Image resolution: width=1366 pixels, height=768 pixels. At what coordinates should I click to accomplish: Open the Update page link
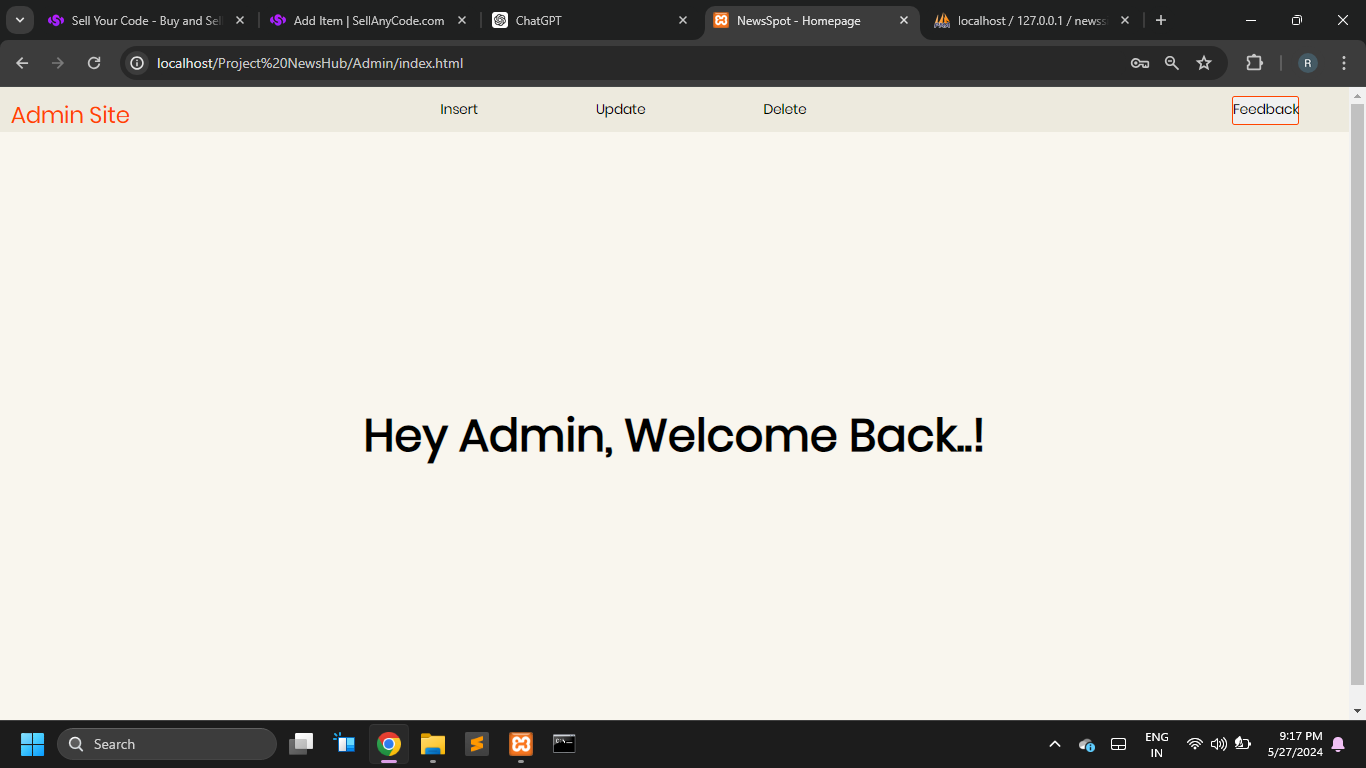point(620,110)
